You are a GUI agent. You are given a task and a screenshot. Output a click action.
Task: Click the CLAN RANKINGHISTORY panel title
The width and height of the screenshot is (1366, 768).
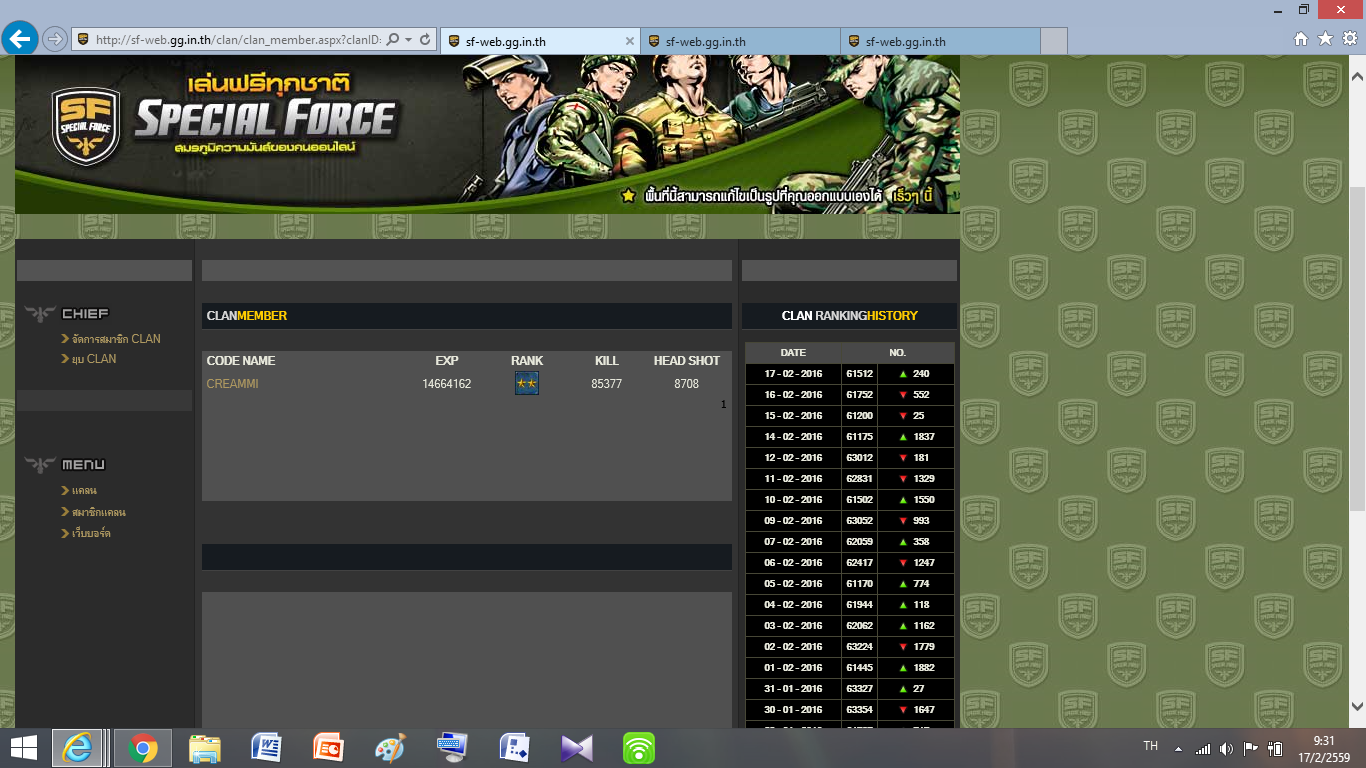849,316
